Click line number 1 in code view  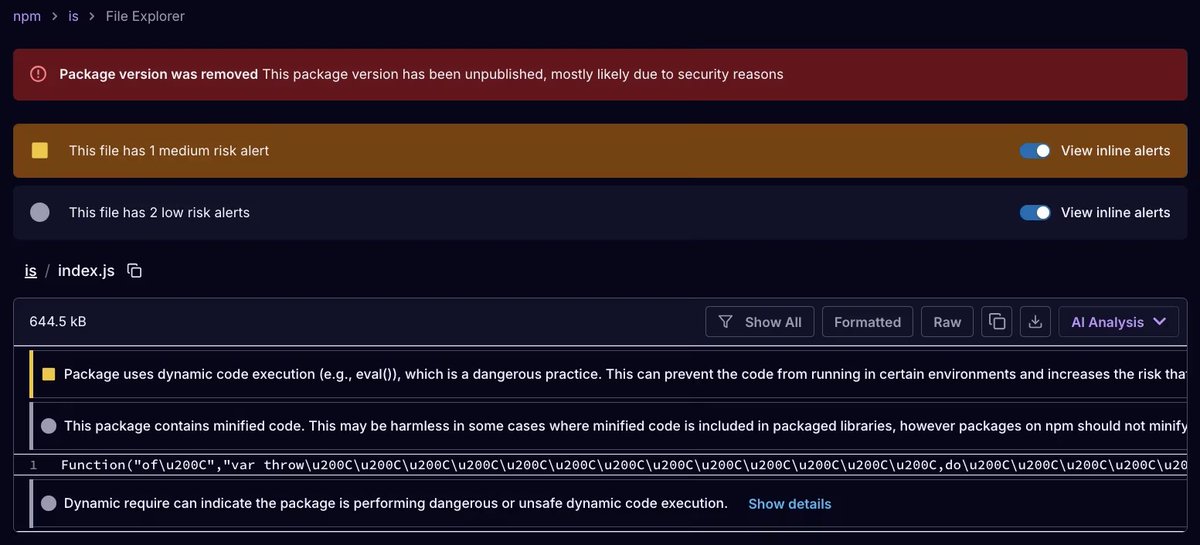tap(33, 465)
